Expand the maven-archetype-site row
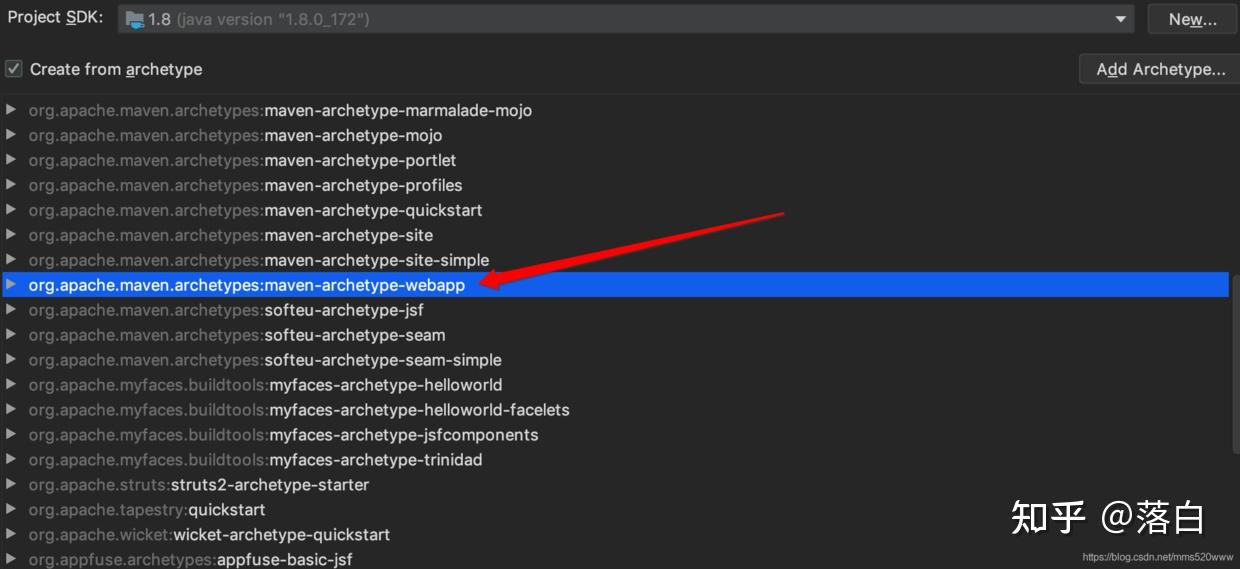 click(x=11, y=235)
